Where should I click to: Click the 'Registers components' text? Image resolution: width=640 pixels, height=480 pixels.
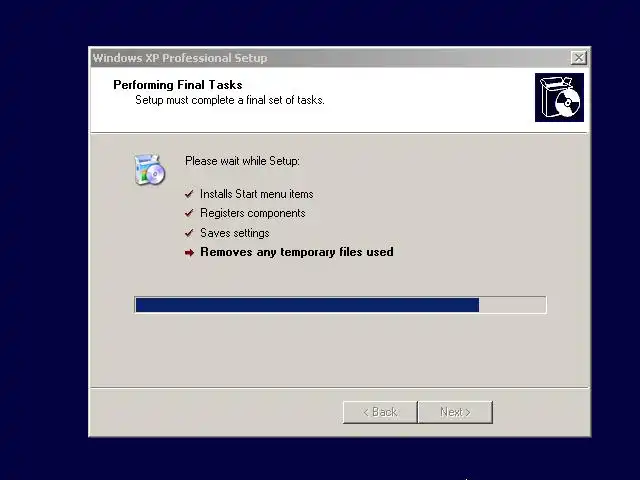pyautogui.click(x=253, y=213)
